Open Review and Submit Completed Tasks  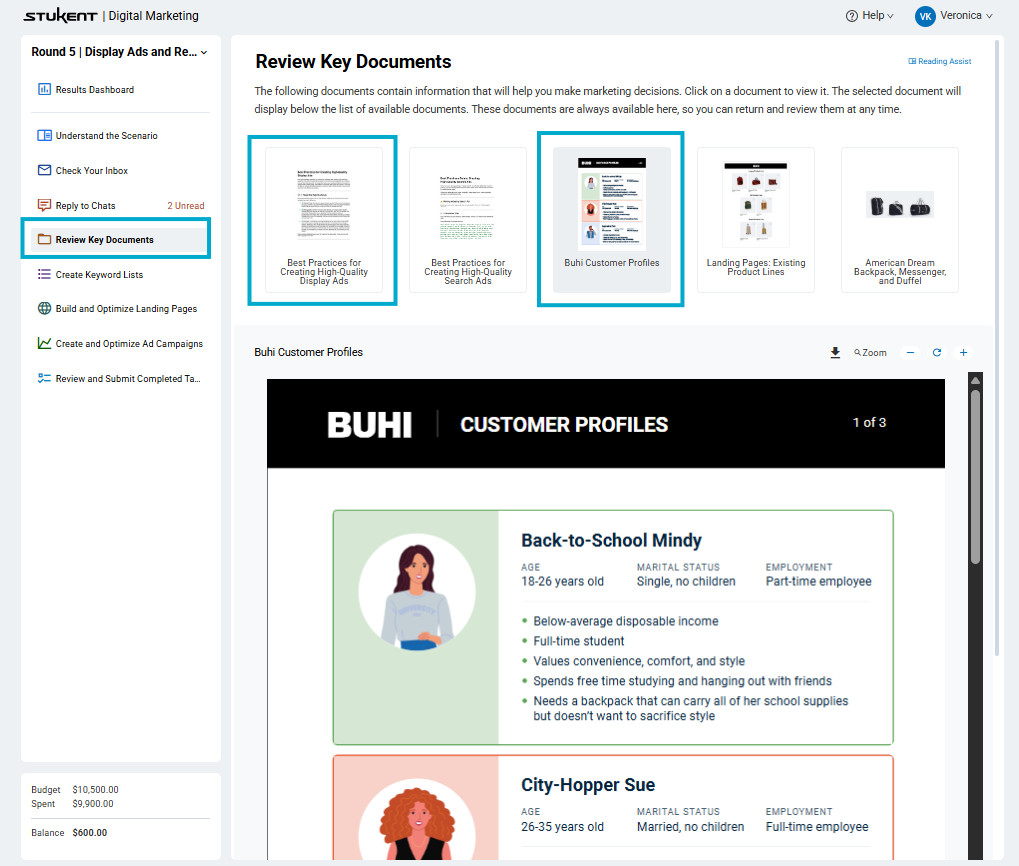128,379
